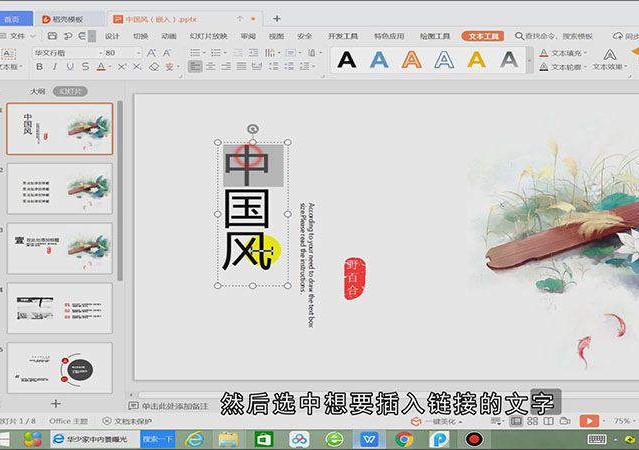This screenshot has width=639, height=450.
Task: Underline the selected text
Action: [70, 66]
